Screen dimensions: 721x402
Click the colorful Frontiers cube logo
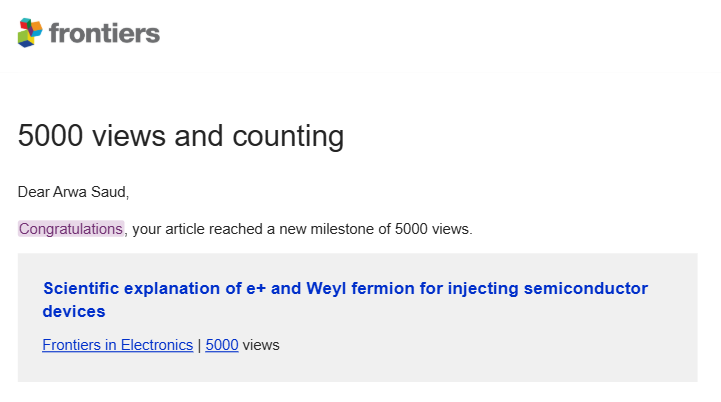(30, 33)
